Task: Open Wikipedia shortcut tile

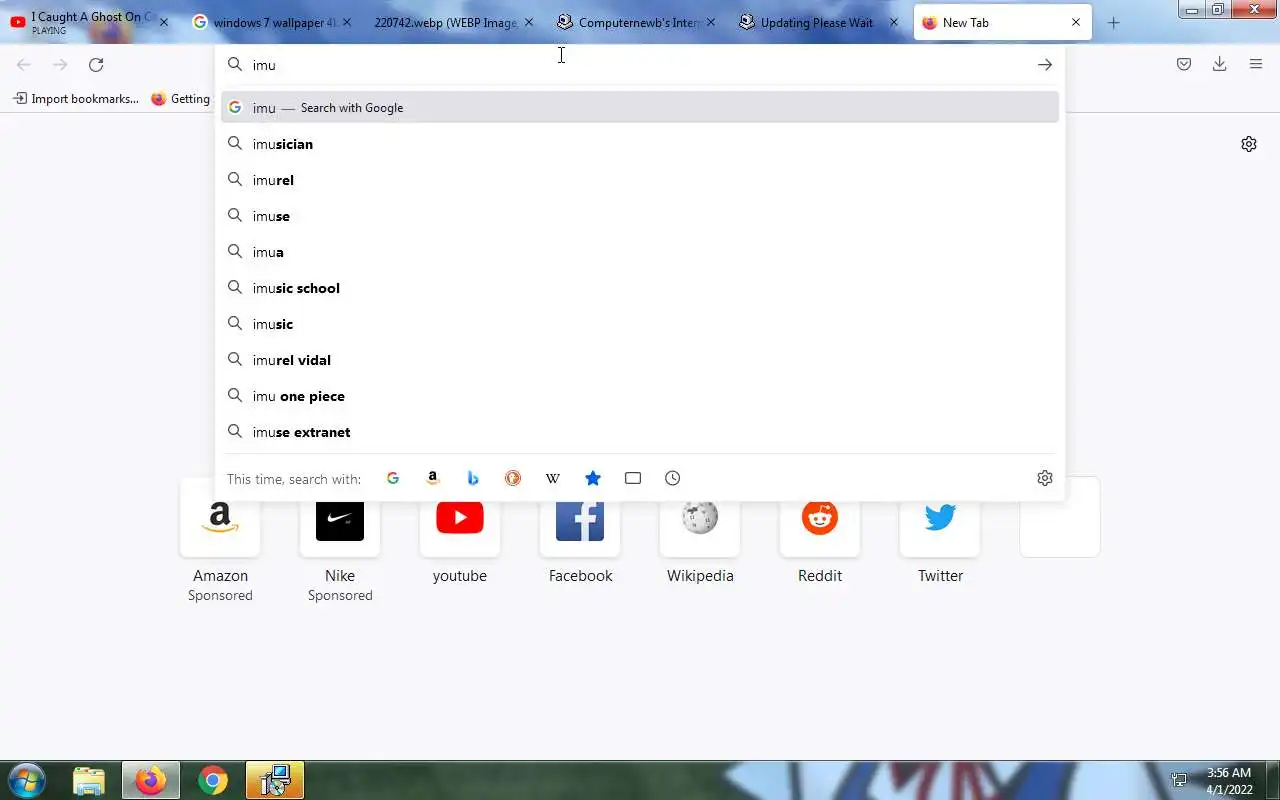Action: pos(700,532)
